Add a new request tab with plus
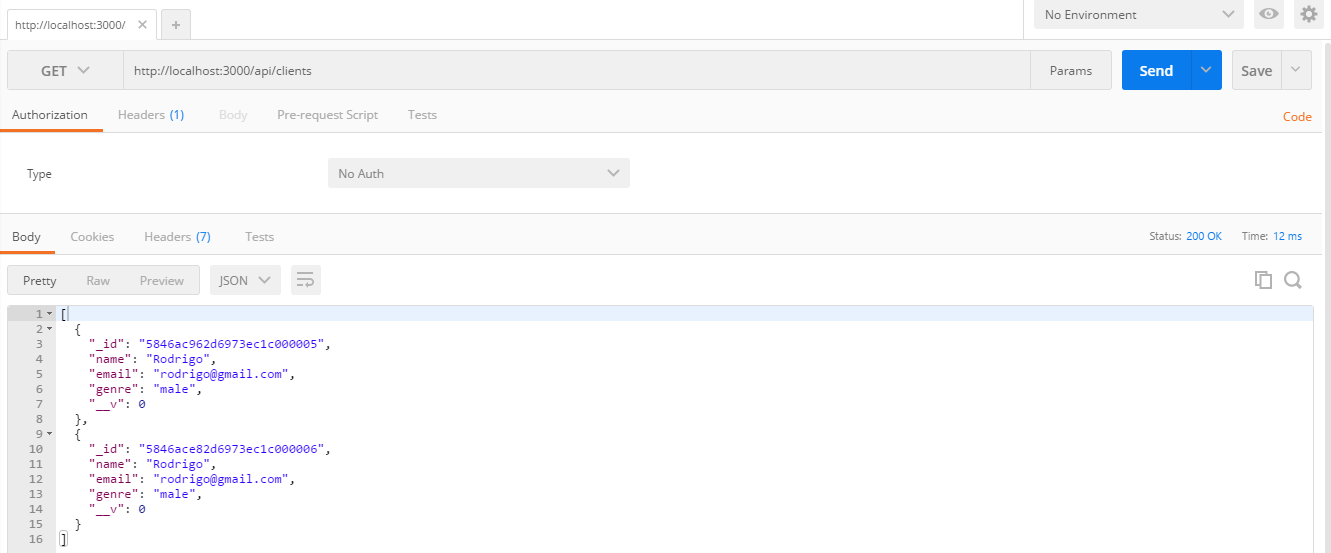This screenshot has height=553, width=1331. [175, 25]
